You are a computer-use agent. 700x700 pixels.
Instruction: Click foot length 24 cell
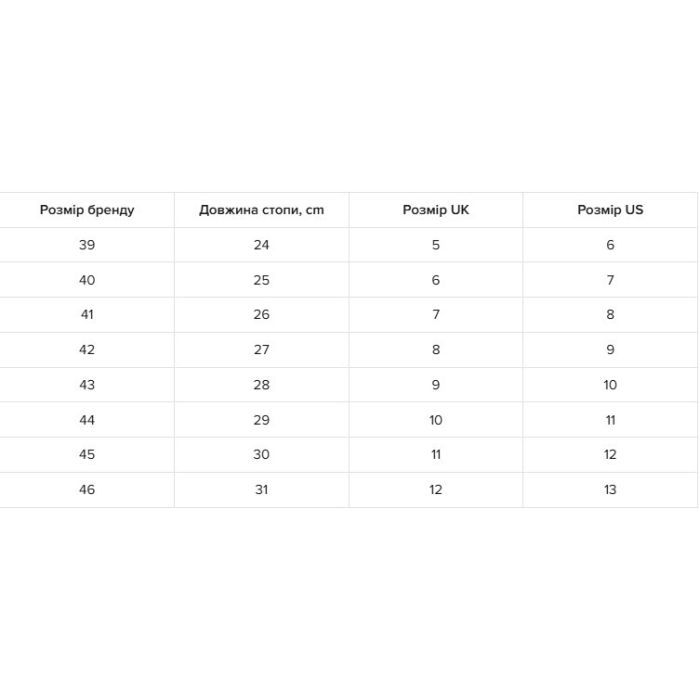262,245
